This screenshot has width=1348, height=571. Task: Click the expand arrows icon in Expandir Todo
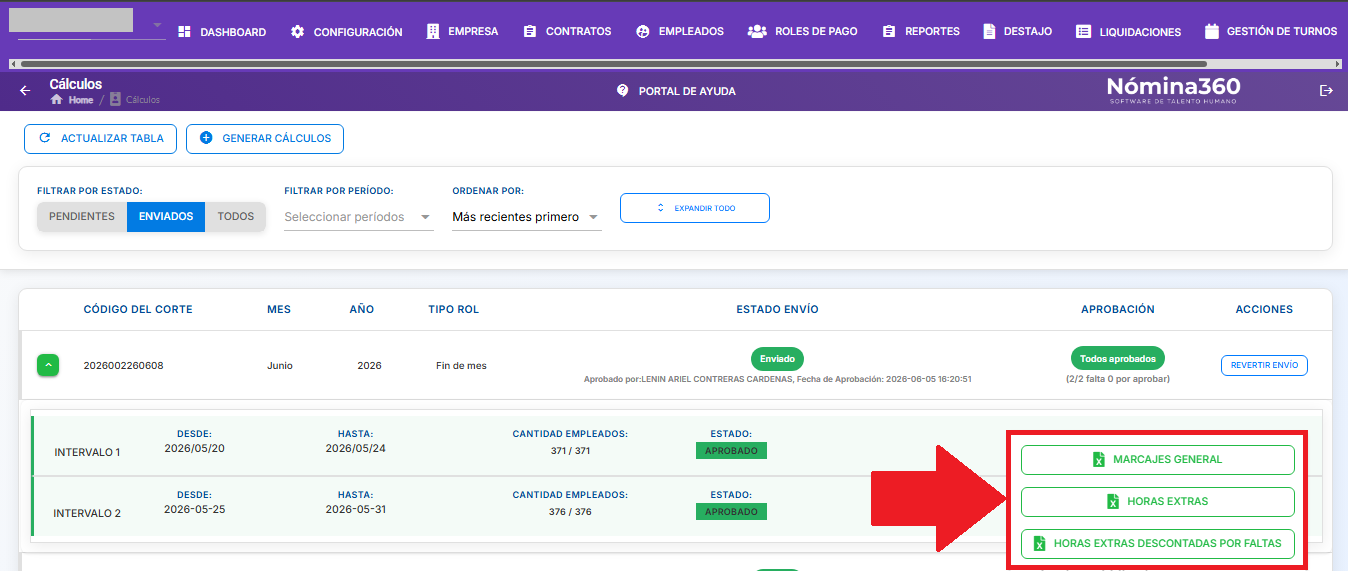click(x=660, y=208)
